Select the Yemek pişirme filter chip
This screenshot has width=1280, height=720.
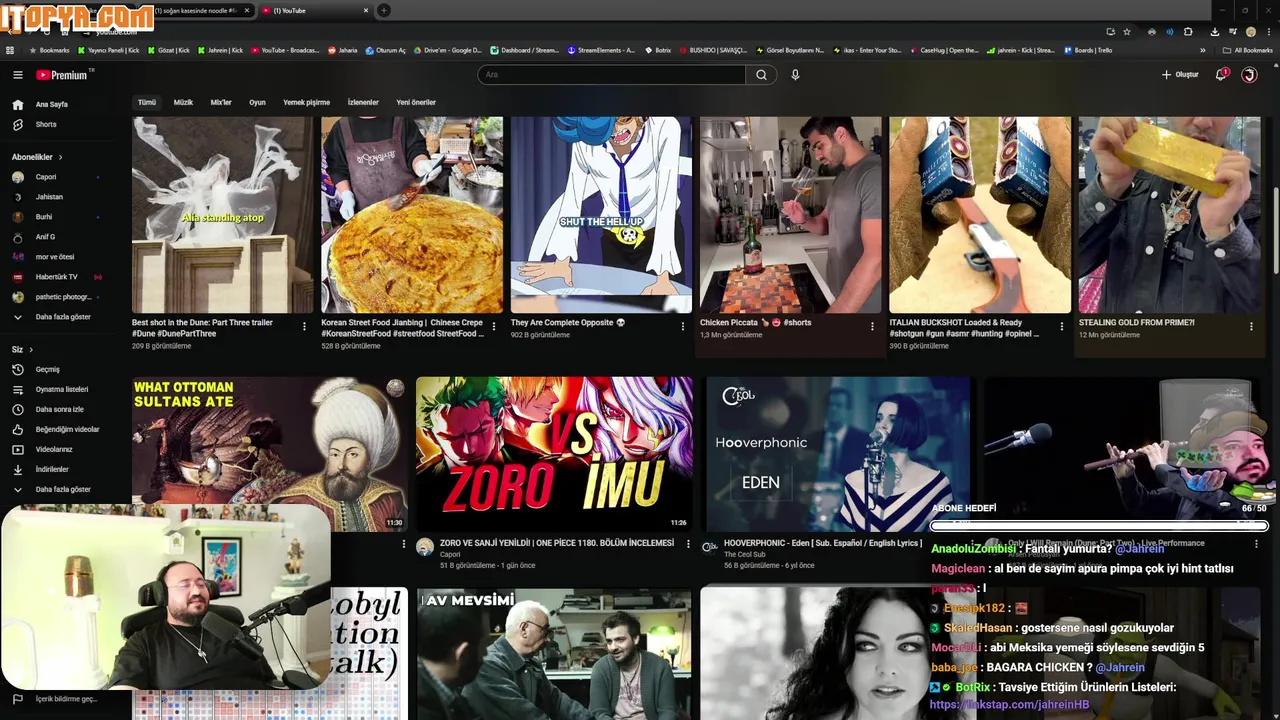306,102
